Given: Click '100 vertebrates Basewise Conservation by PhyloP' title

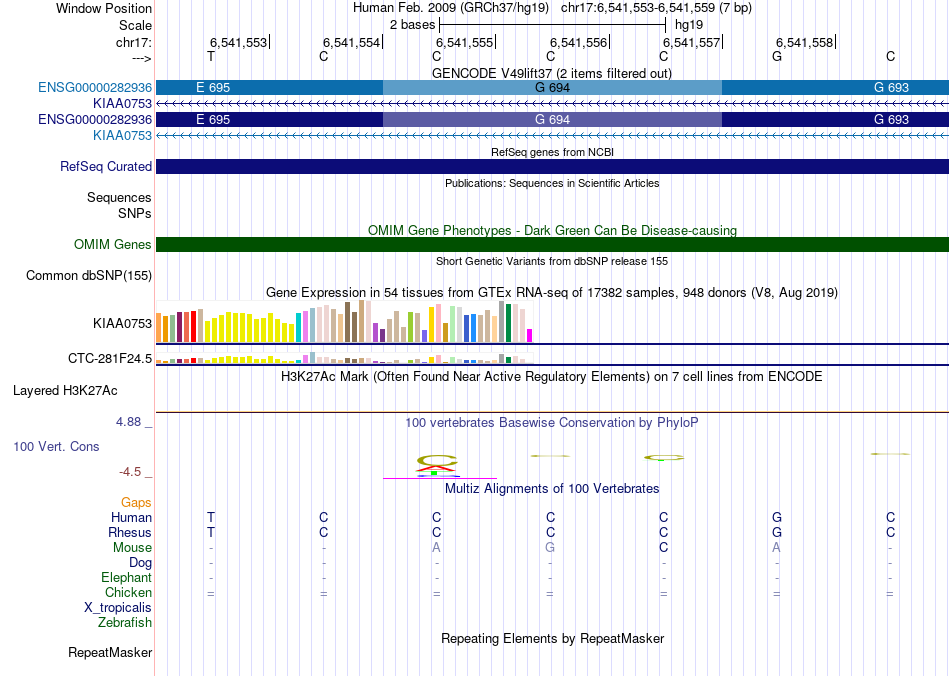Looking at the screenshot, I should [x=552, y=422].
